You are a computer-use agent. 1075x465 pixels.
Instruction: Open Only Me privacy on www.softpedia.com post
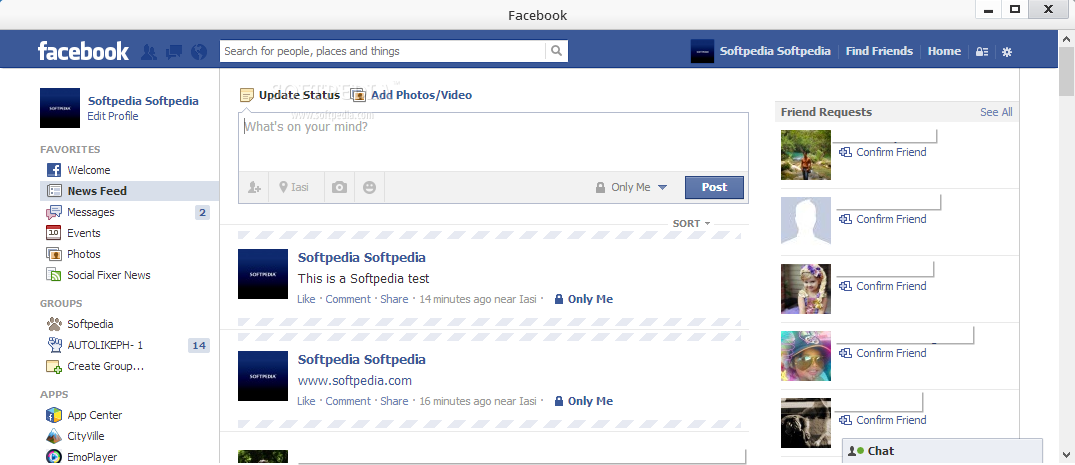pos(583,401)
